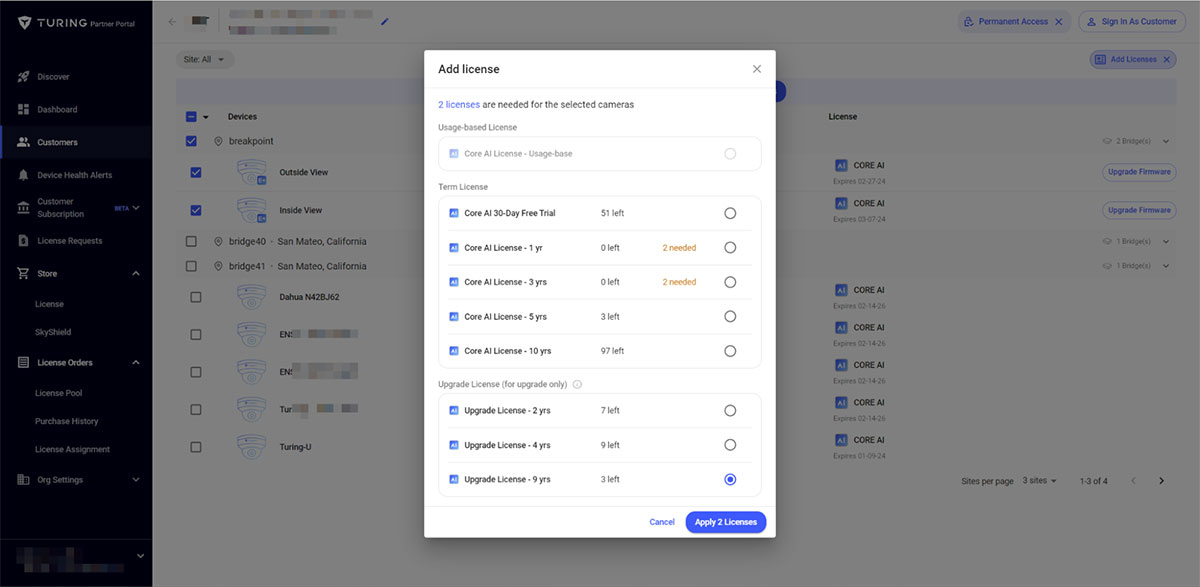Collapse the License Orders section chevron
The image size is (1200, 587).
pyautogui.click(x=136, y=362)
